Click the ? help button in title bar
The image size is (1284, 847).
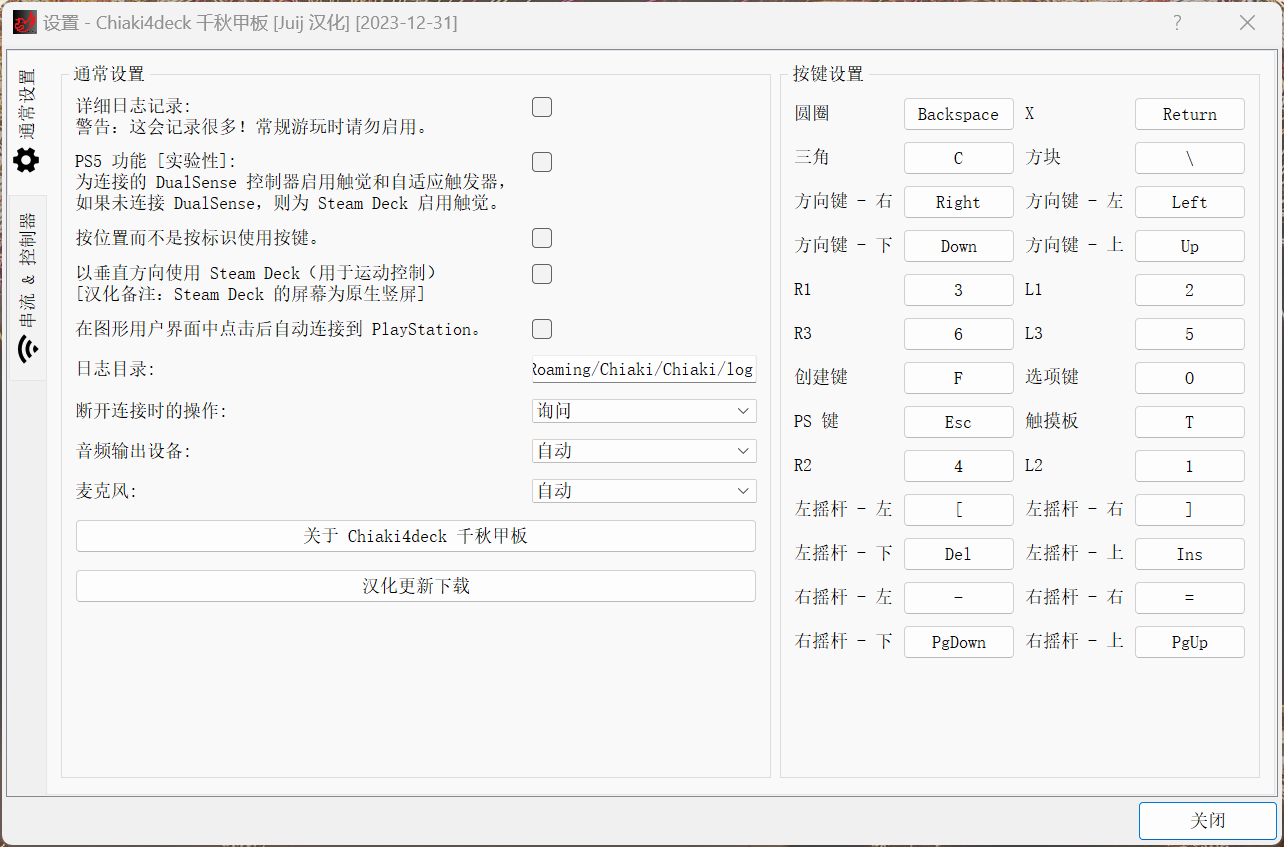click(x=1177, y=22)
